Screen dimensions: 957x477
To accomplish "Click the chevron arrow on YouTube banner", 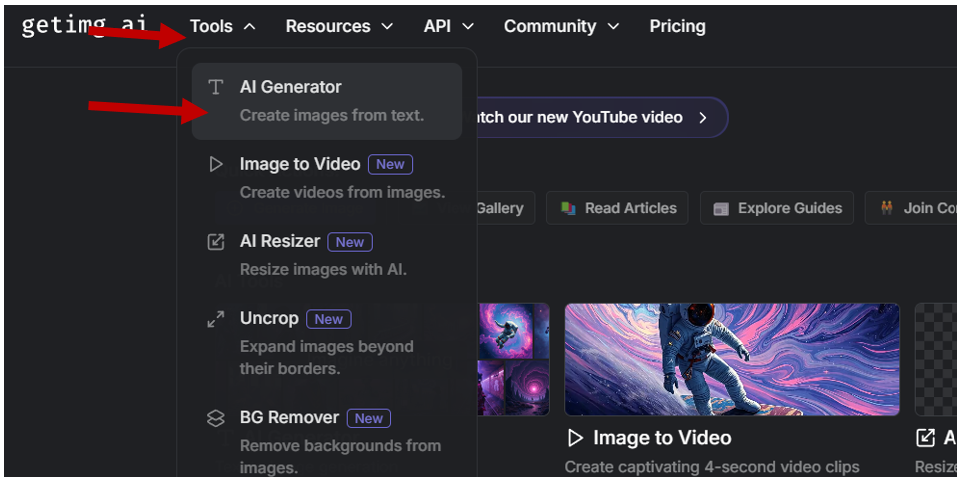I will pyautogui.click(x=703, y=117).
